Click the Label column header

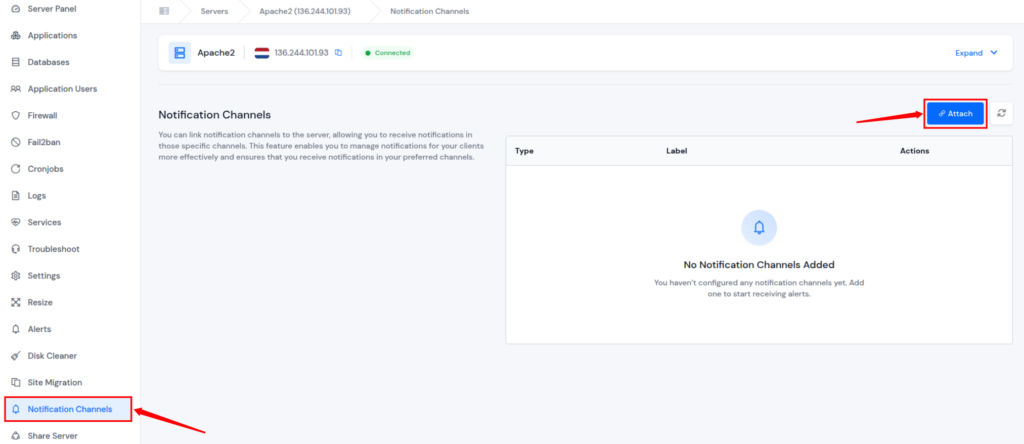click(677, 151)
